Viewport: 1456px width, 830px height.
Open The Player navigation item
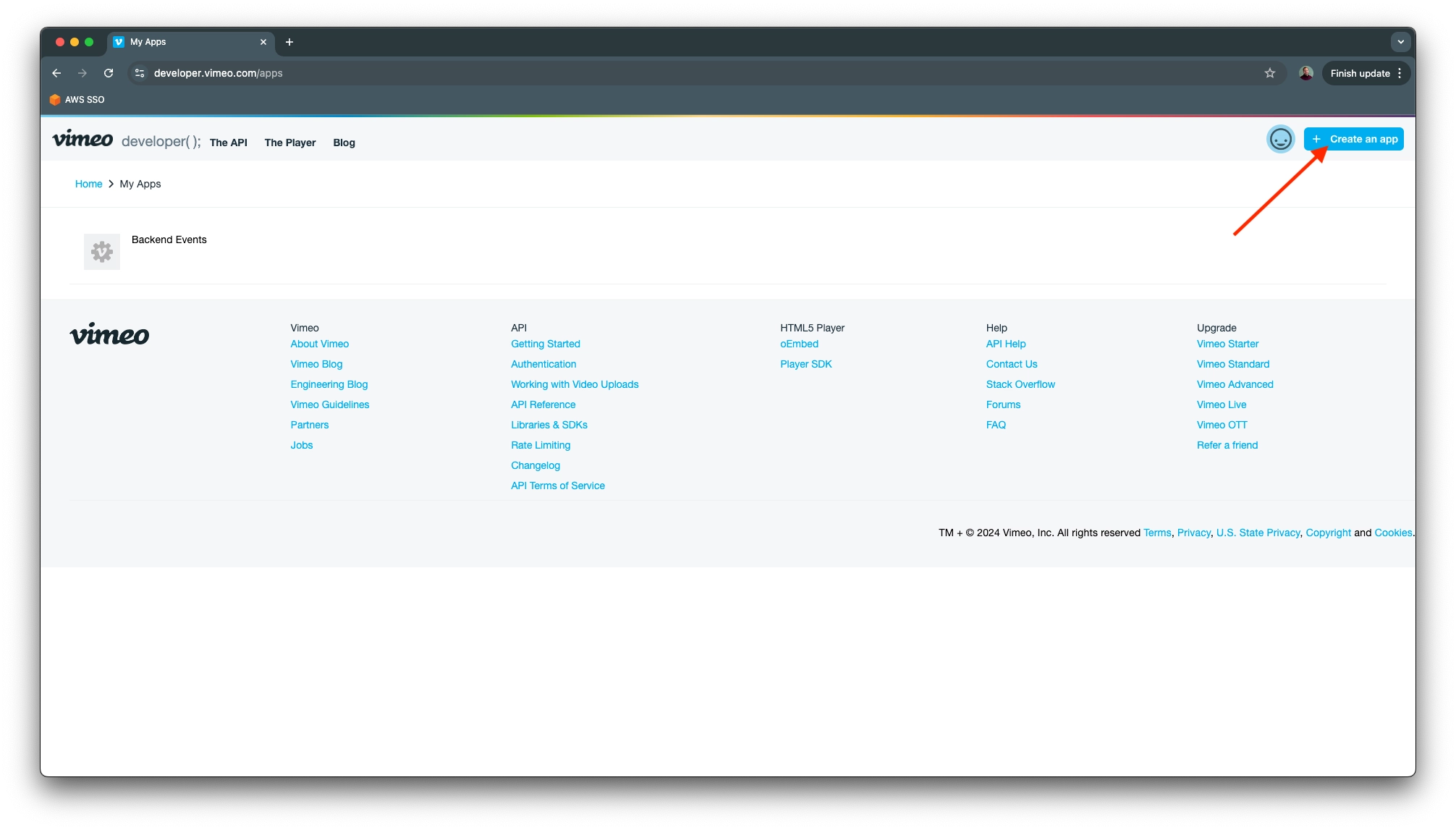coord(289,143)
